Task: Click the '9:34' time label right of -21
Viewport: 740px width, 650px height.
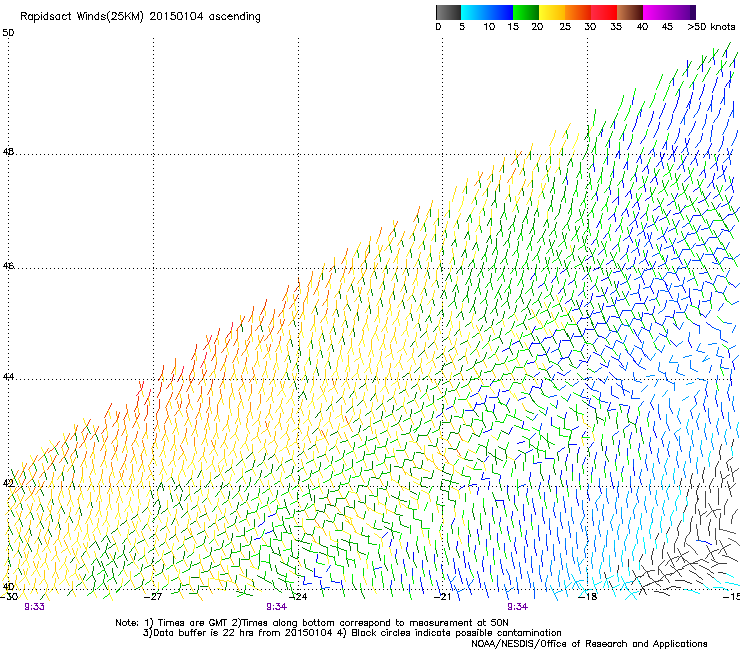Action: tap(518, 607)
